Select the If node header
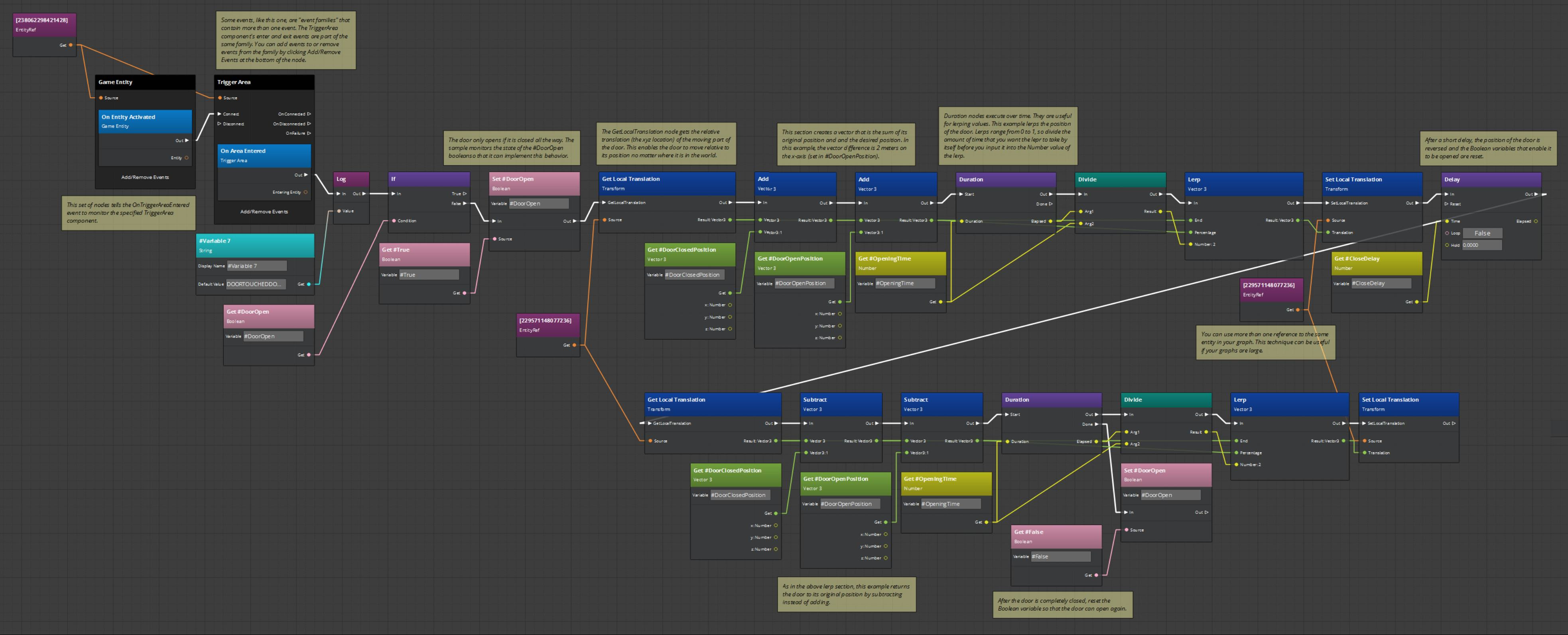The height and width of the screenshot is (635, 1568). pos(429,179)
